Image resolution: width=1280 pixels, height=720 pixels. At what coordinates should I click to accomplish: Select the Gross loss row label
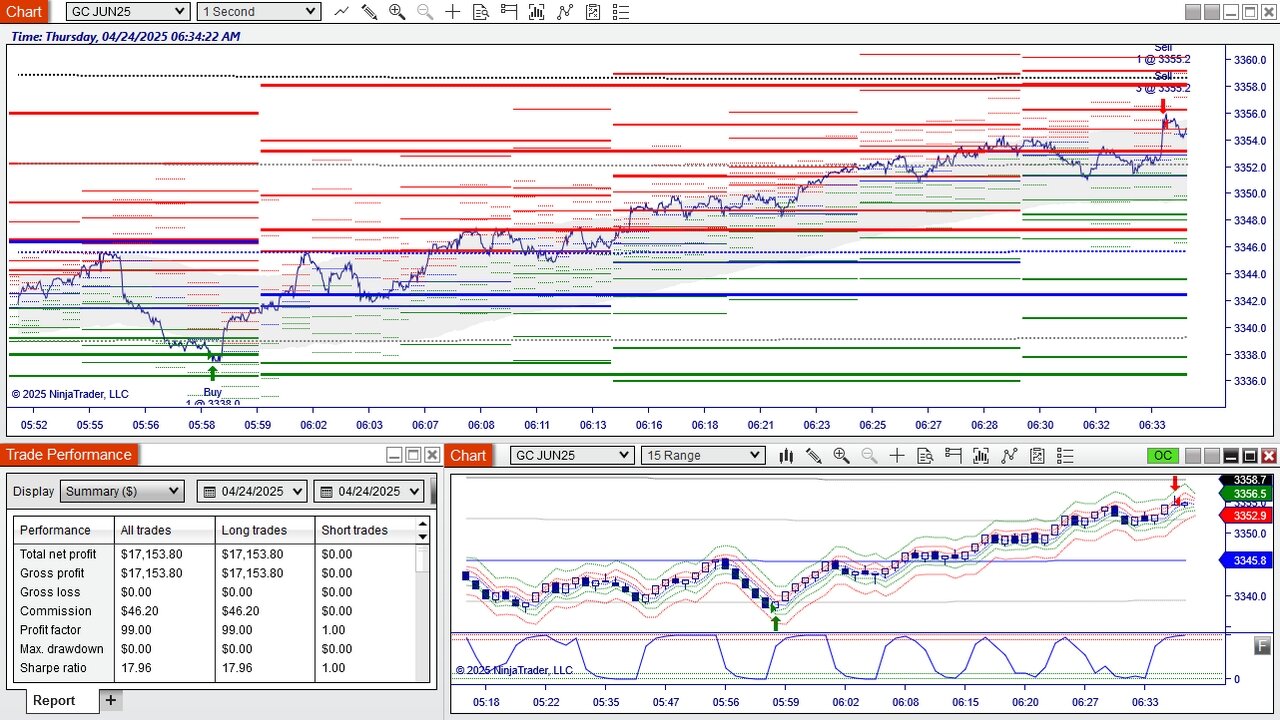[50, 592]
